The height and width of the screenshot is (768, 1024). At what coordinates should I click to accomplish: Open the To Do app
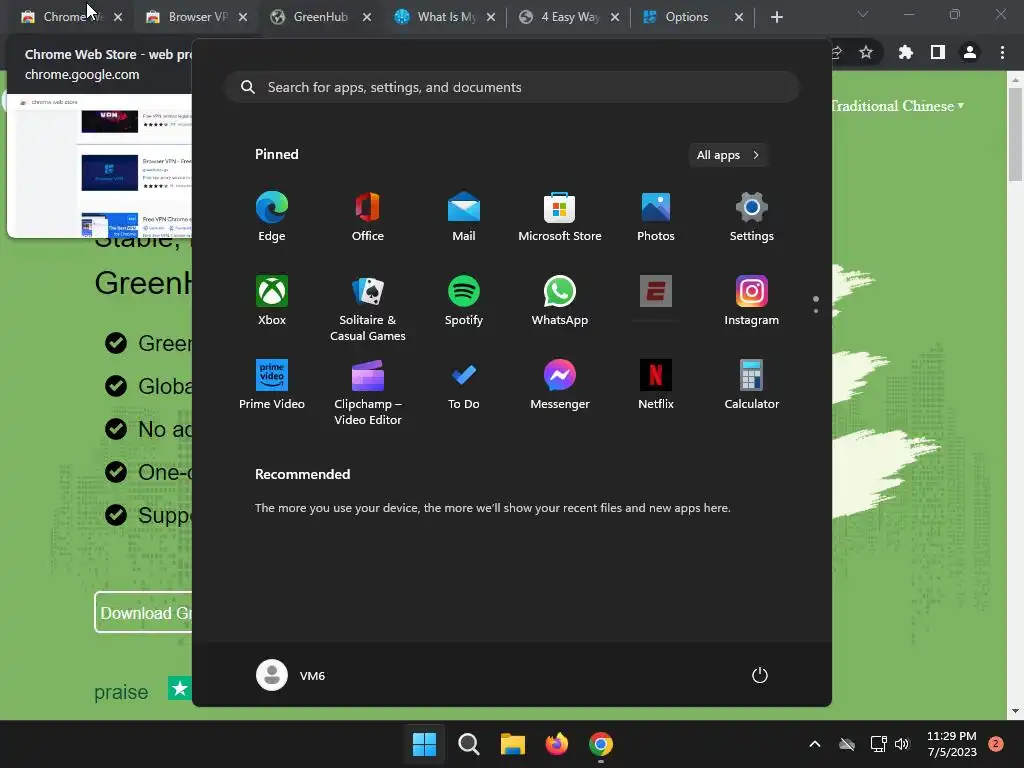[x=464, y=385]
